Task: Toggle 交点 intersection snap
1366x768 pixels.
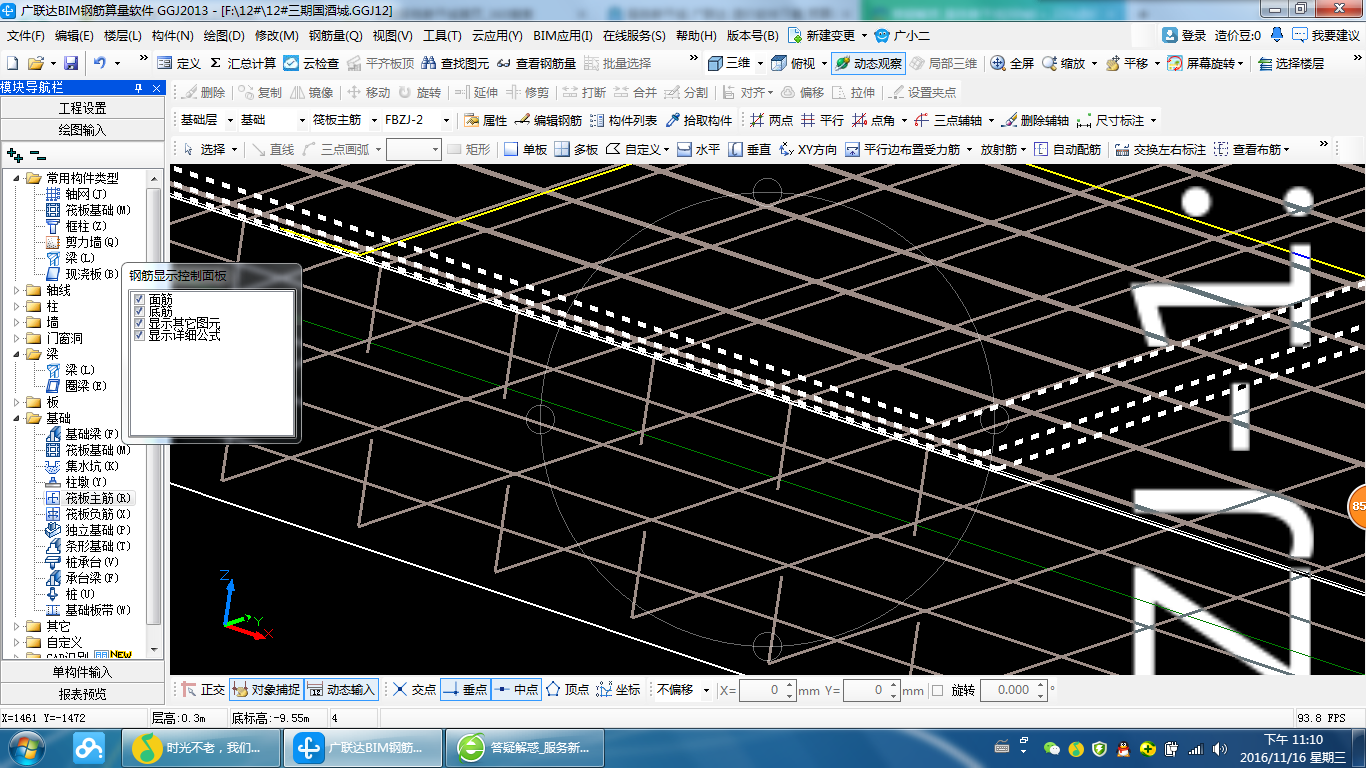Action: coord(414,690)
